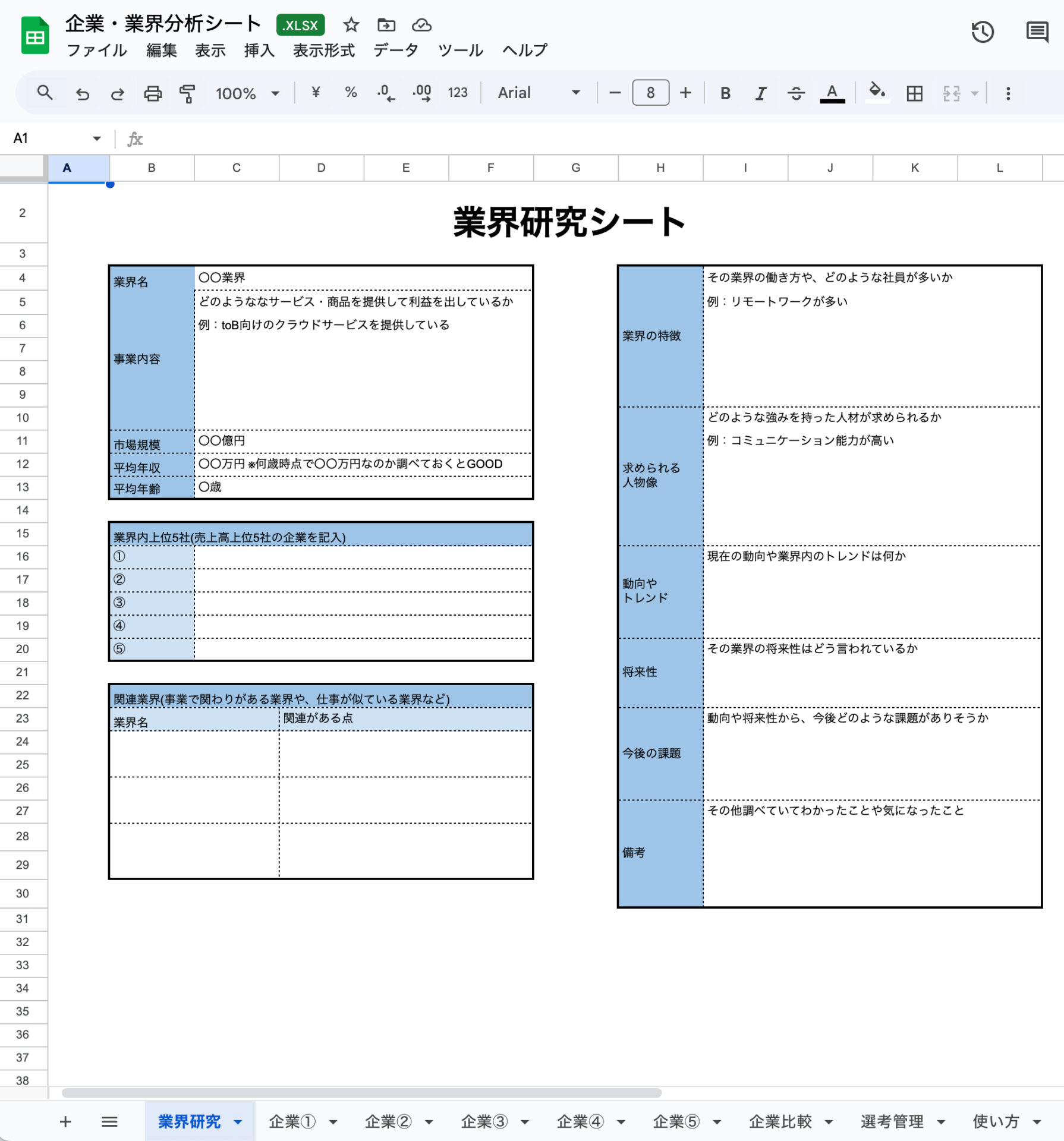
Task: Select the cell containing 〇〇億円
Action: click(363, 441)
